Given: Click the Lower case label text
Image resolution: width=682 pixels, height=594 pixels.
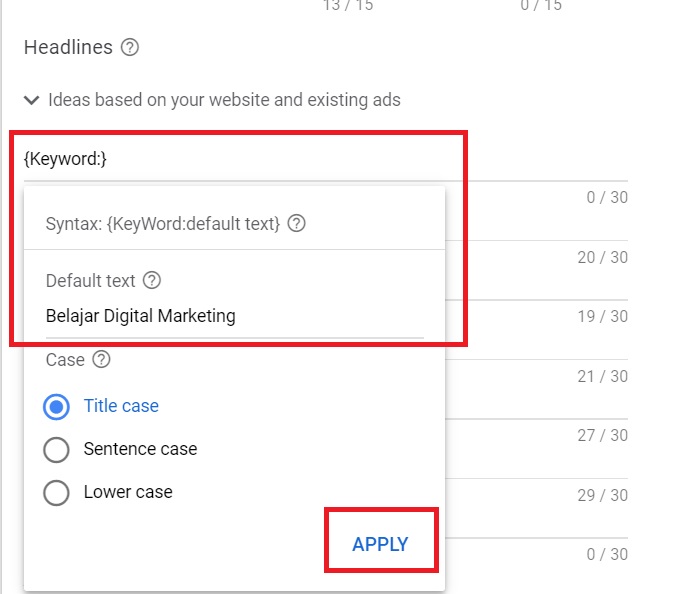Looking at the screenshot, I should 128,492.
